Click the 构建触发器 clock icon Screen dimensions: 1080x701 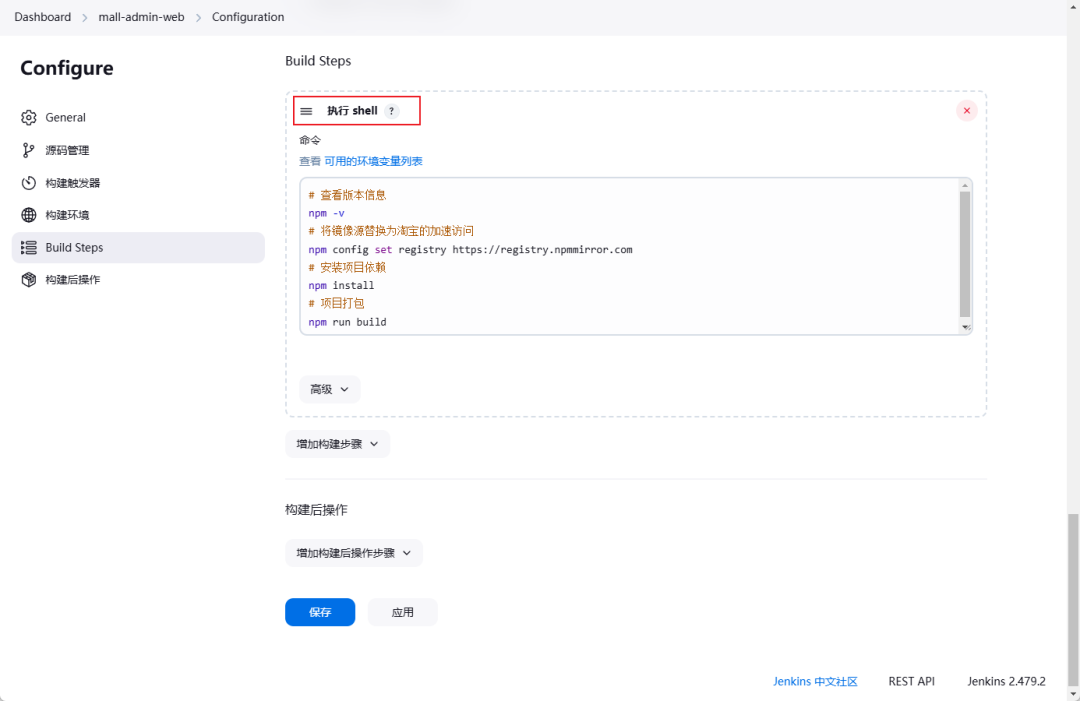pyautogui.click(x=28, y=182)
